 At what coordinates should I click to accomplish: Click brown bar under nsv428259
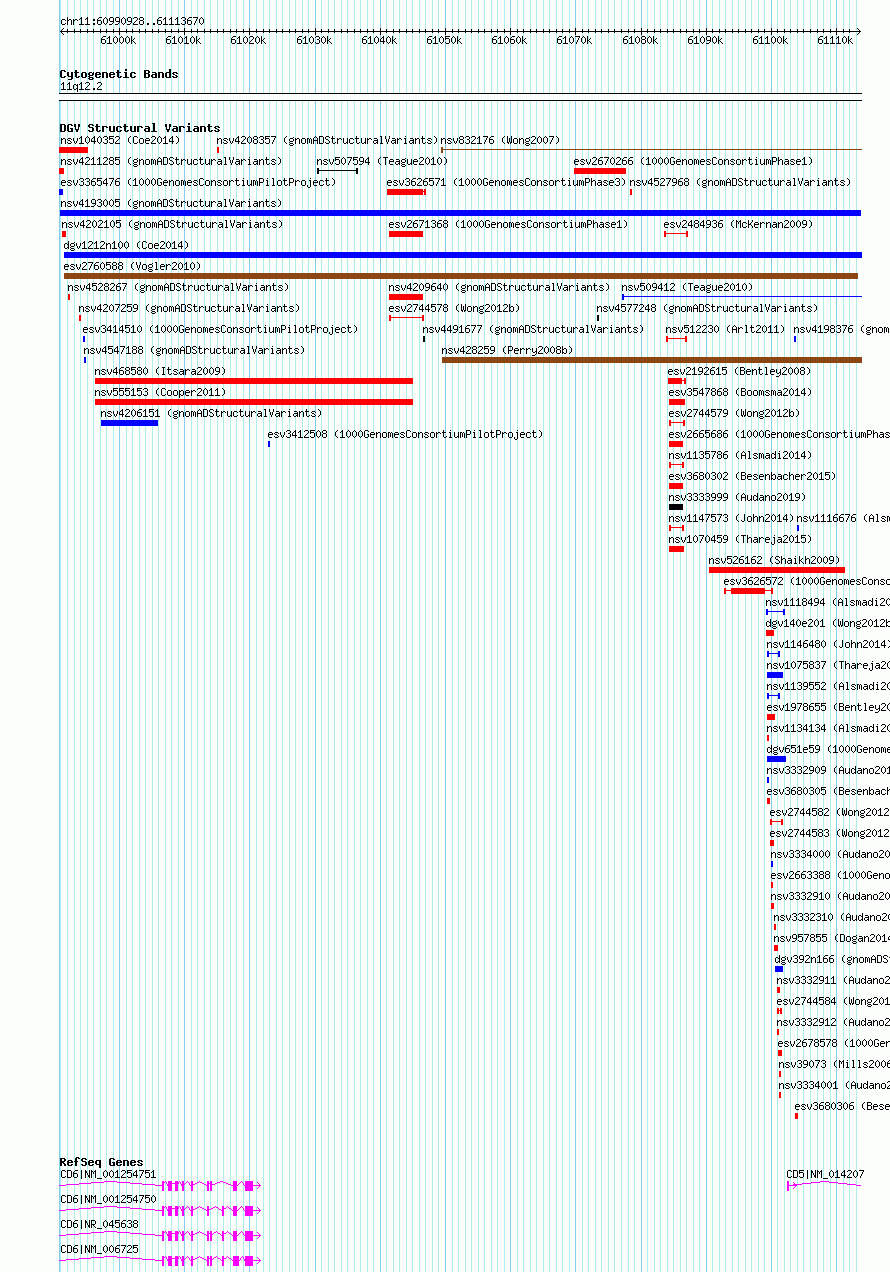(651, 360)
